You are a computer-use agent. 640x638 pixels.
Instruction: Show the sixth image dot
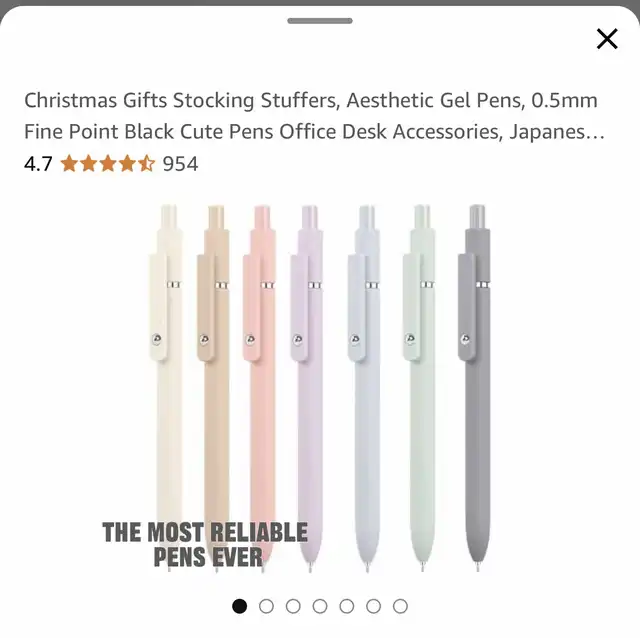[373, 606]
